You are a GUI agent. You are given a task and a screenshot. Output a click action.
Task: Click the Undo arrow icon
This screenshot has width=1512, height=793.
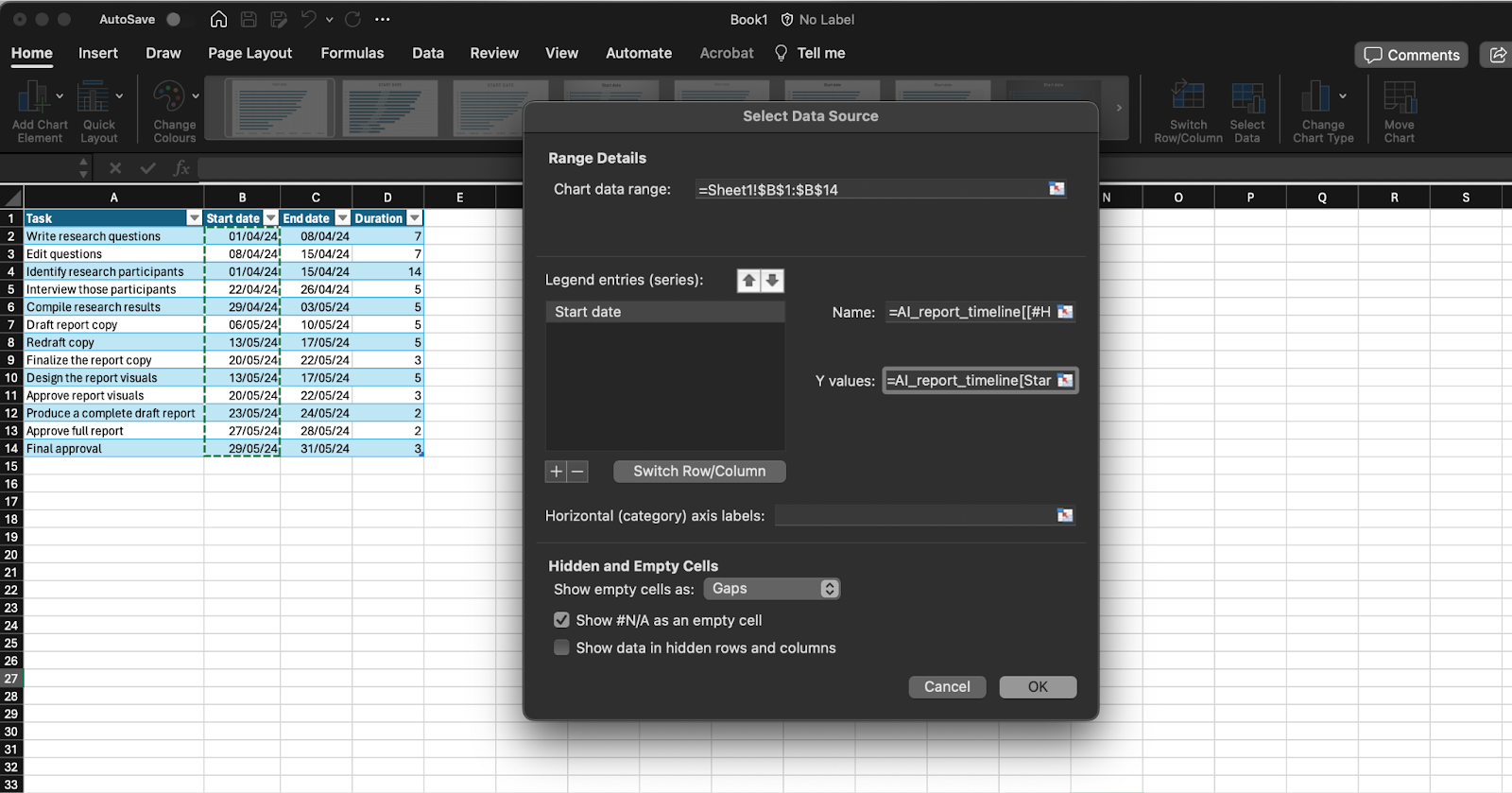coord(309,19)
